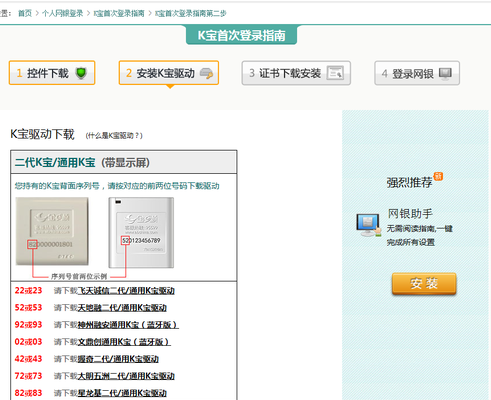Download 握奇二代/通用K宝驱动
Viewport: 491px width, 400px height.
(x=118, y=359)
